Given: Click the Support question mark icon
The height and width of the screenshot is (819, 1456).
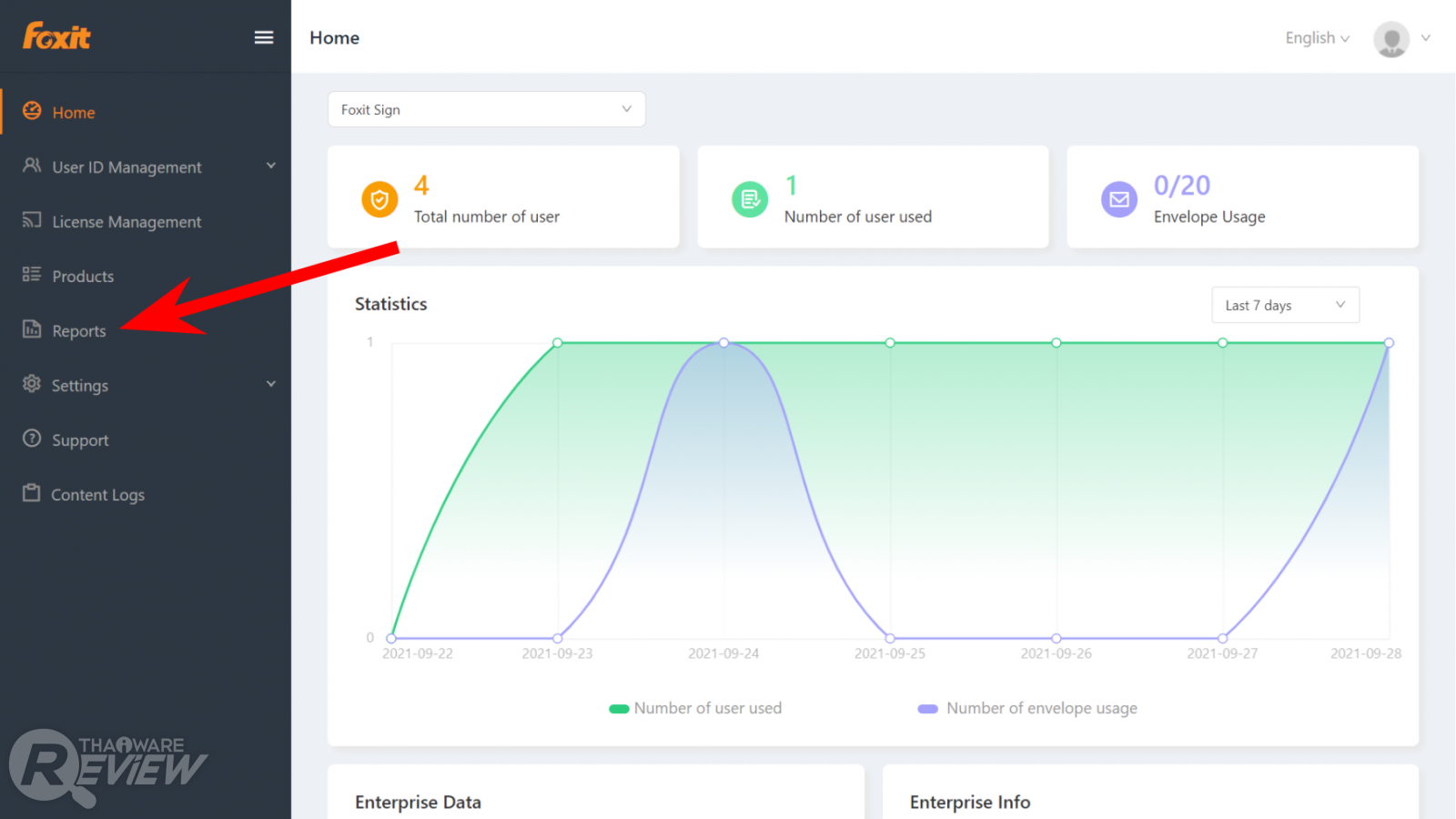Looking at the screenshot, I should (32, 439).
